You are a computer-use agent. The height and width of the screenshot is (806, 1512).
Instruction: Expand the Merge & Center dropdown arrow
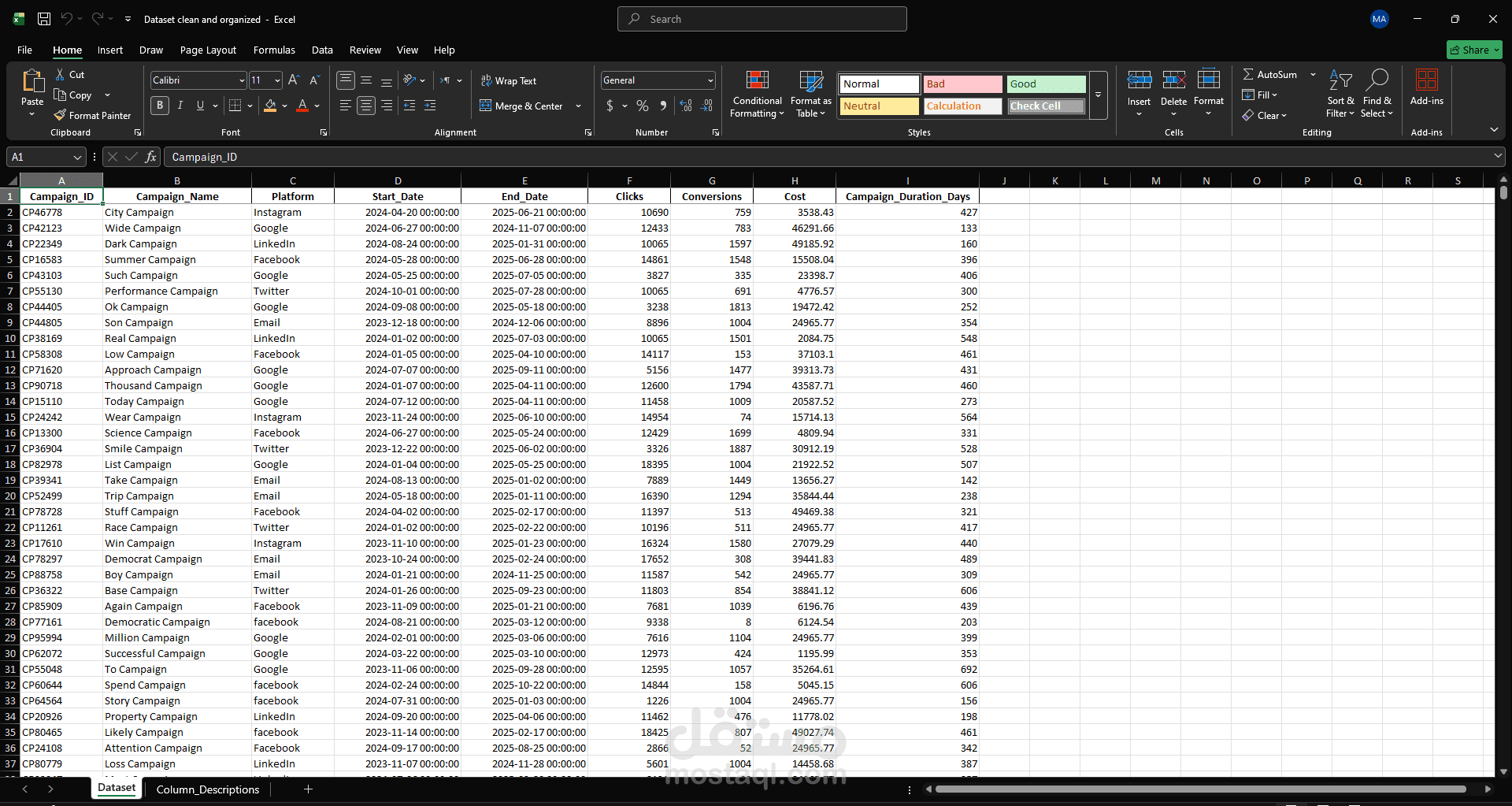click(579, 106)
